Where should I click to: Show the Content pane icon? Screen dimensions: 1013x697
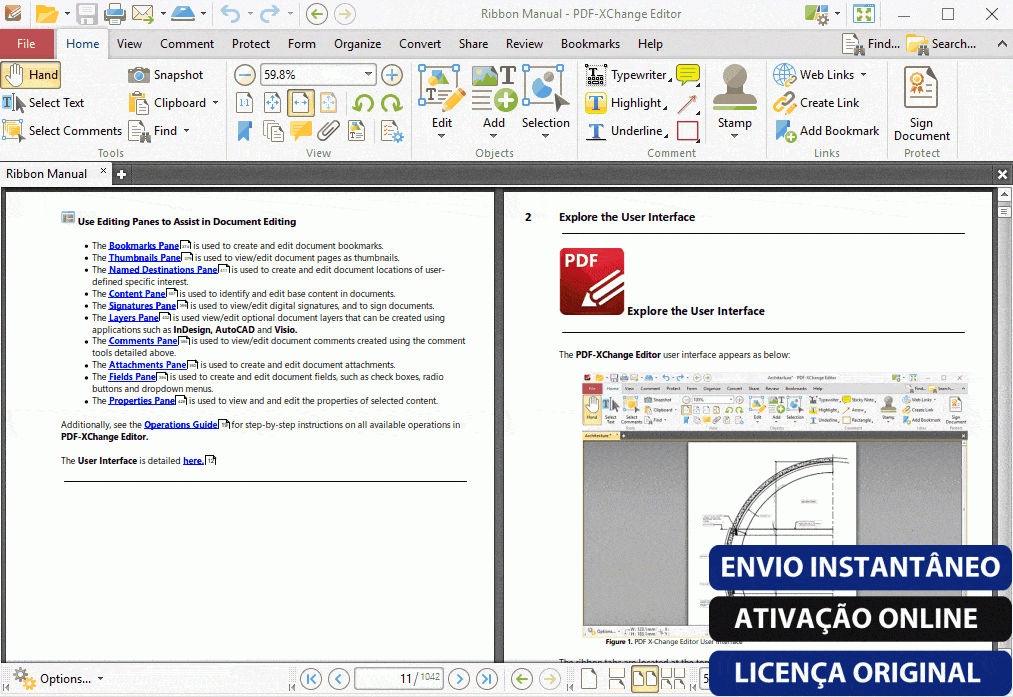pyautogui.click(x=356, y=130)
